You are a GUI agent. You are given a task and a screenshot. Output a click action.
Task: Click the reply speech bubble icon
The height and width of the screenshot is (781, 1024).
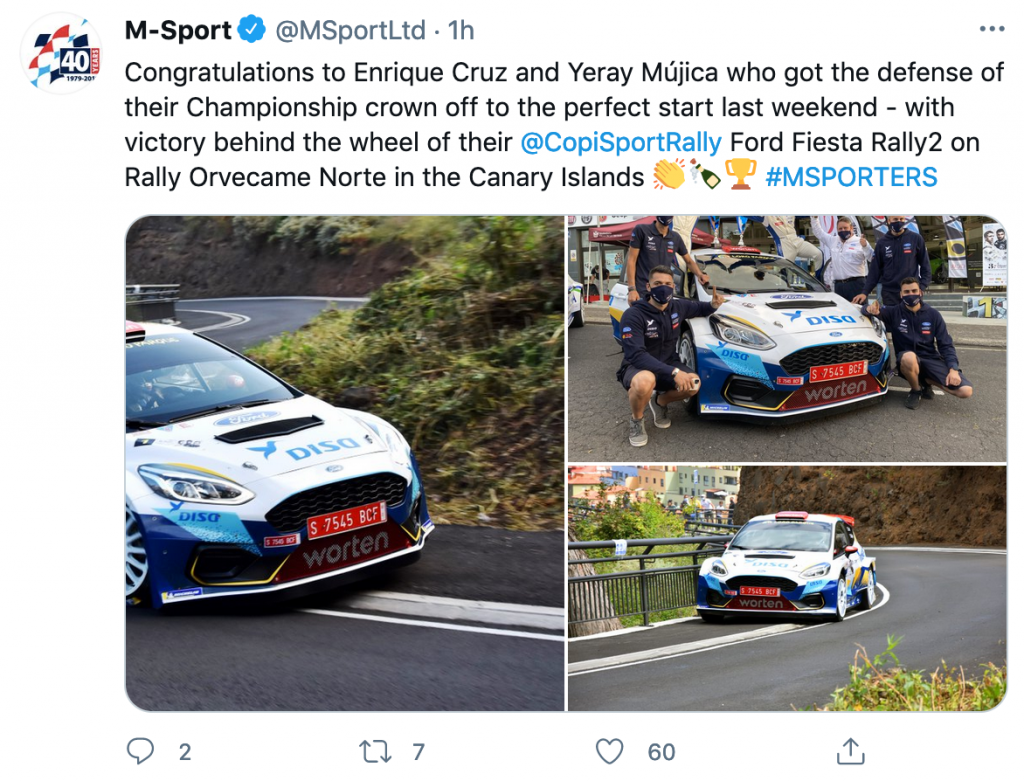tap(141, 751)
